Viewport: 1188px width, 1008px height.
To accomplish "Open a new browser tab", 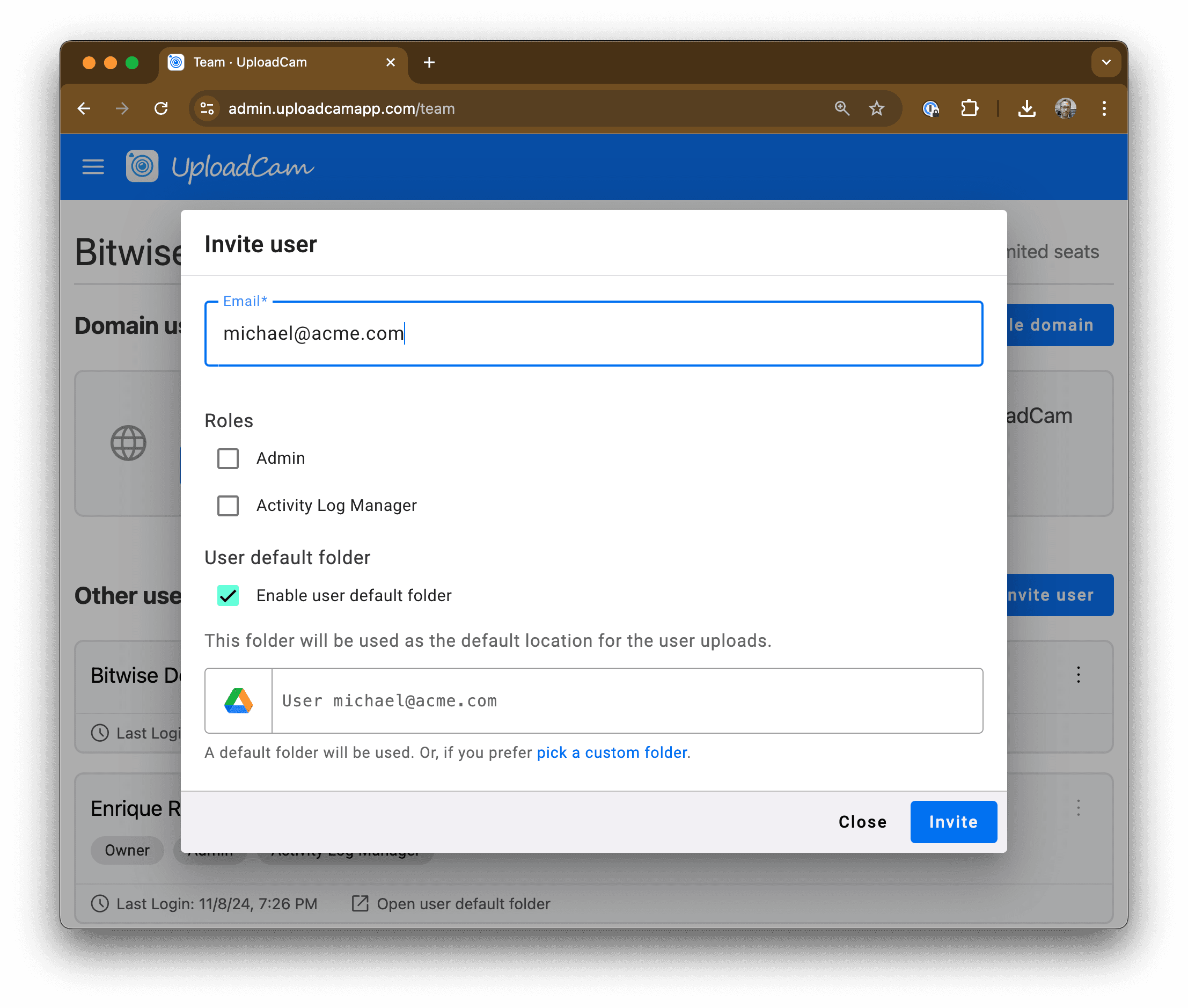I will tap(429, 62).
